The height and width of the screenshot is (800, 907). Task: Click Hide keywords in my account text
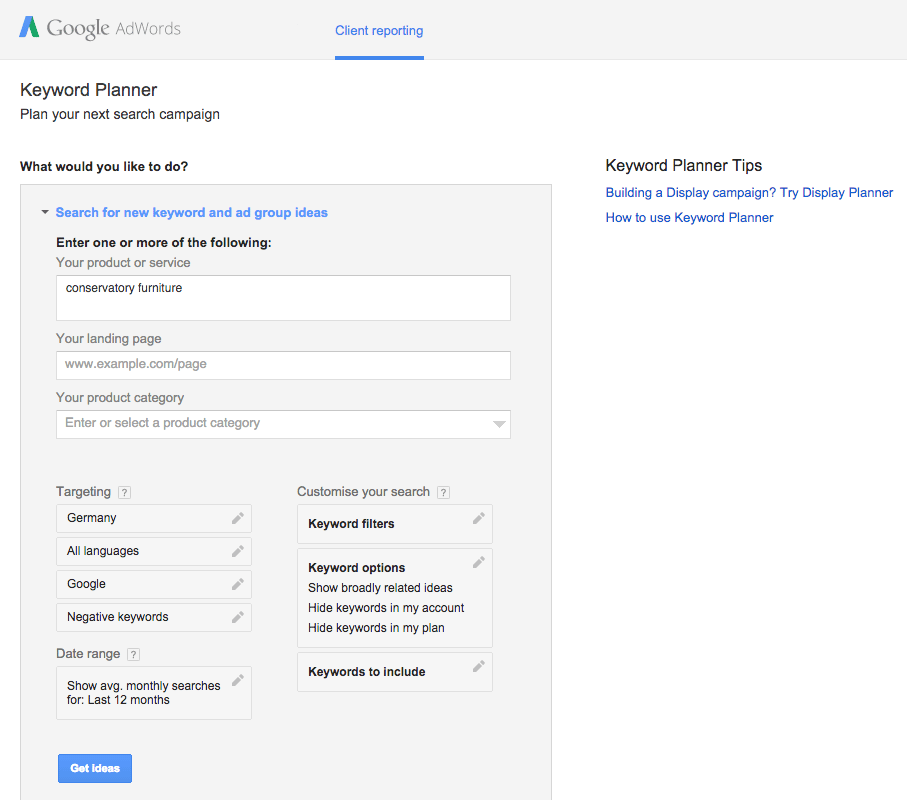tap(386, 608)
